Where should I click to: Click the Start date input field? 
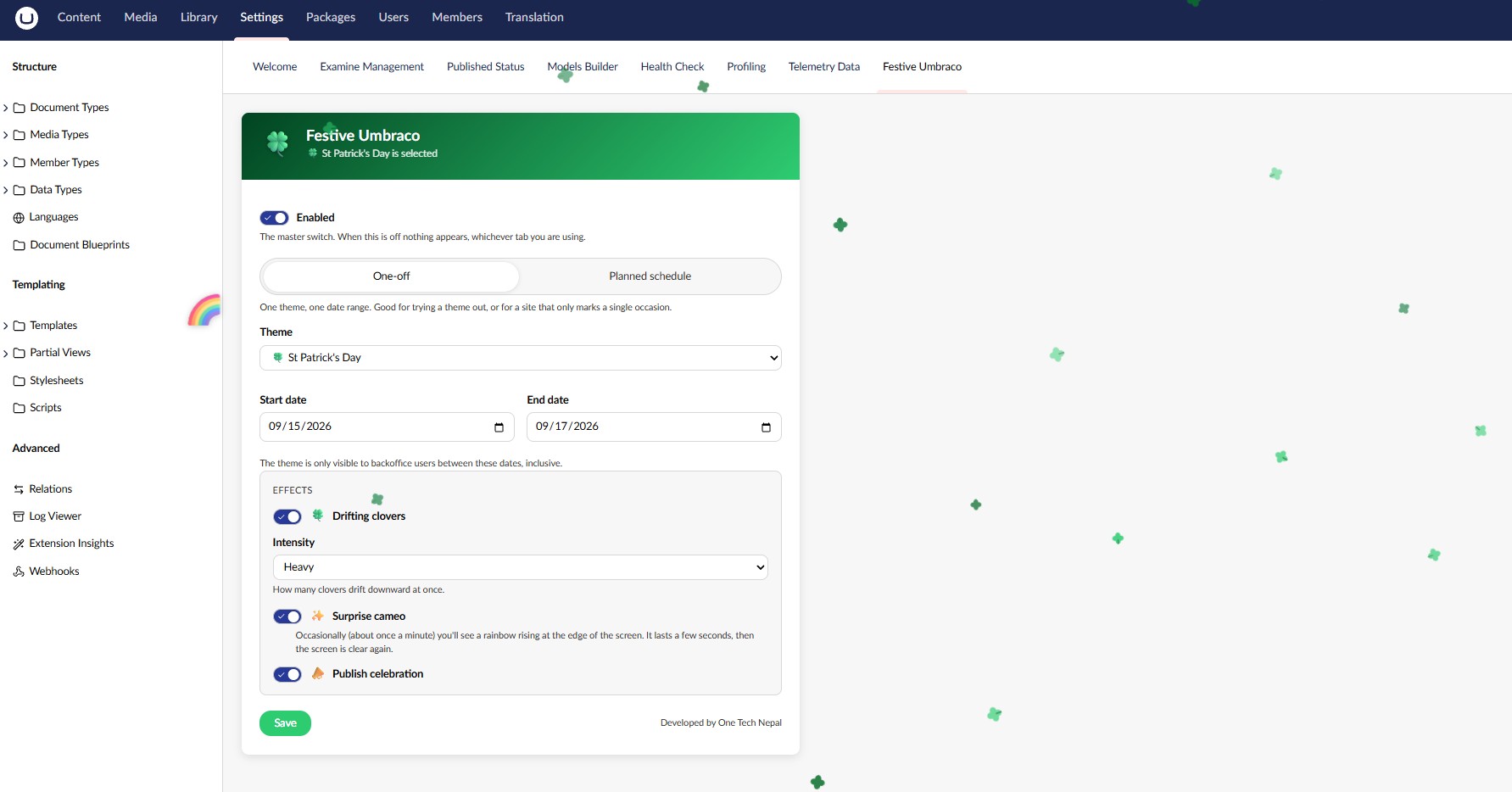387,427
